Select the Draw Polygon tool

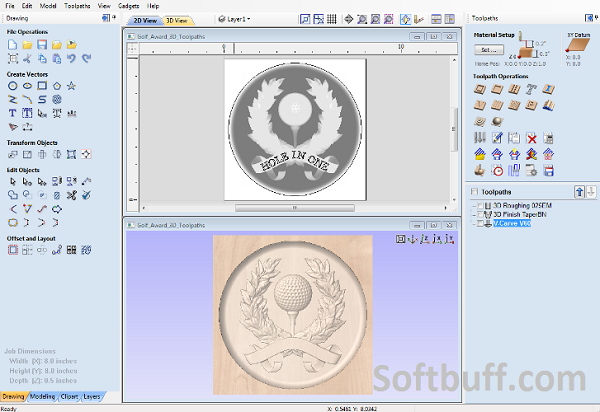[x=57, y=86]
